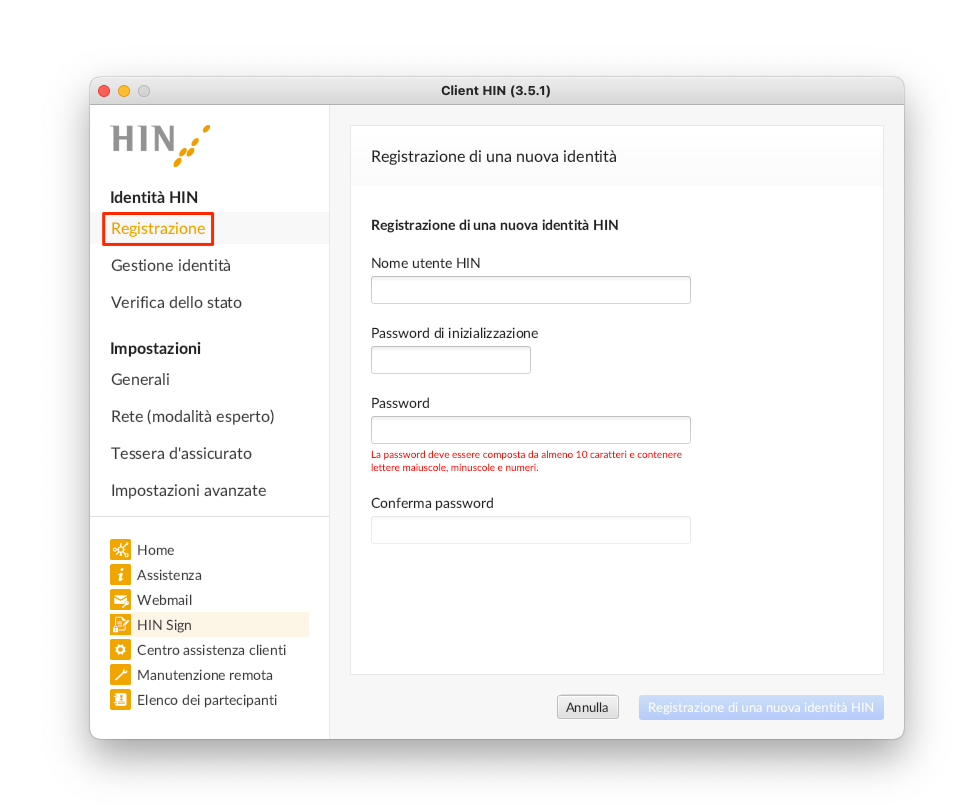Open the Assistenza link
The height and width of the screenshot is (805, 972).
click(169, 575)
